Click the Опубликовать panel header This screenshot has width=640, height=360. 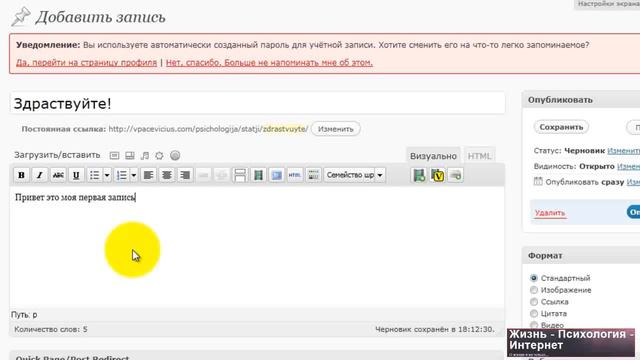pyautogui.click(x=581, y=100)
